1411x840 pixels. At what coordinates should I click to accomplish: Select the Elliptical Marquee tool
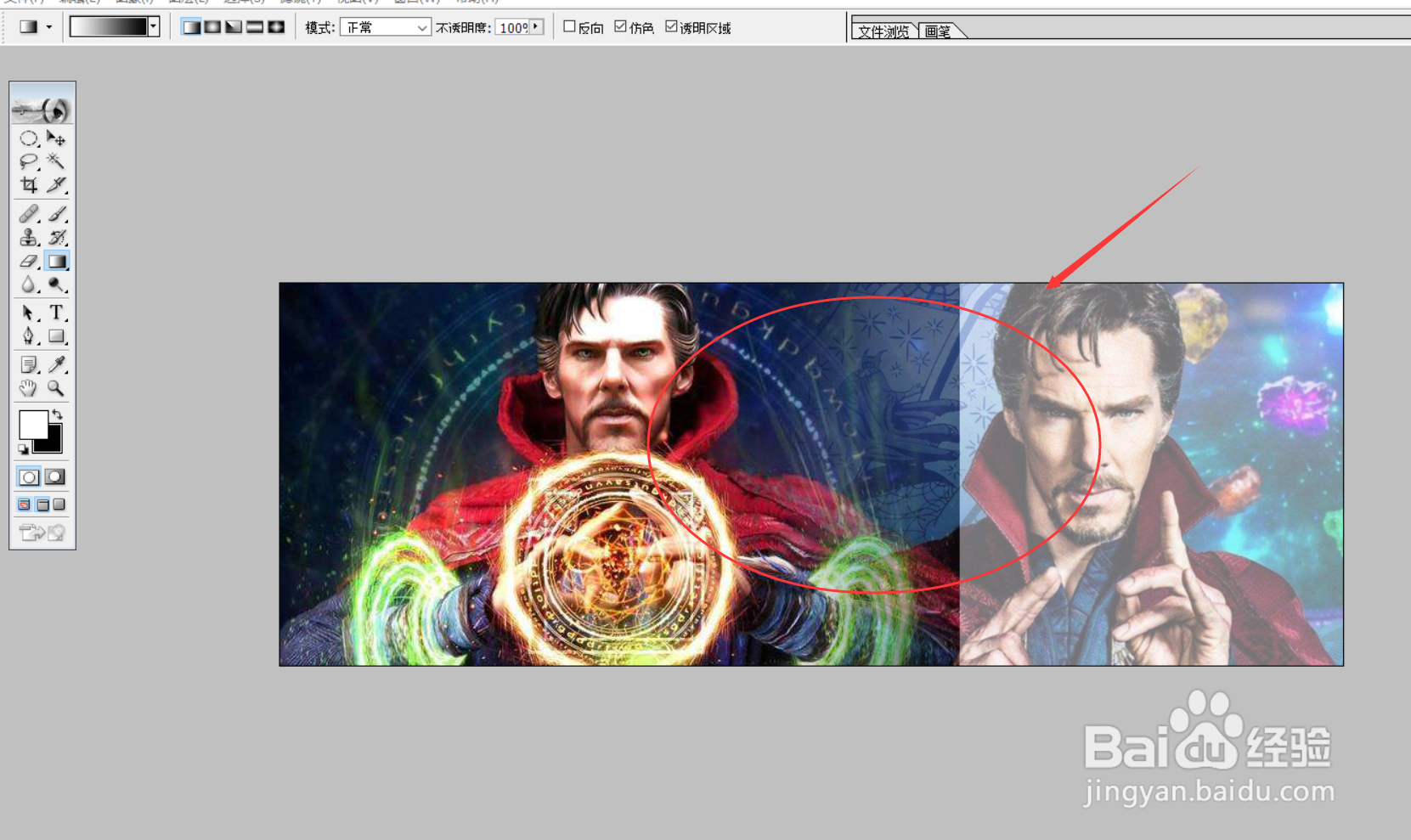[29, 138]
